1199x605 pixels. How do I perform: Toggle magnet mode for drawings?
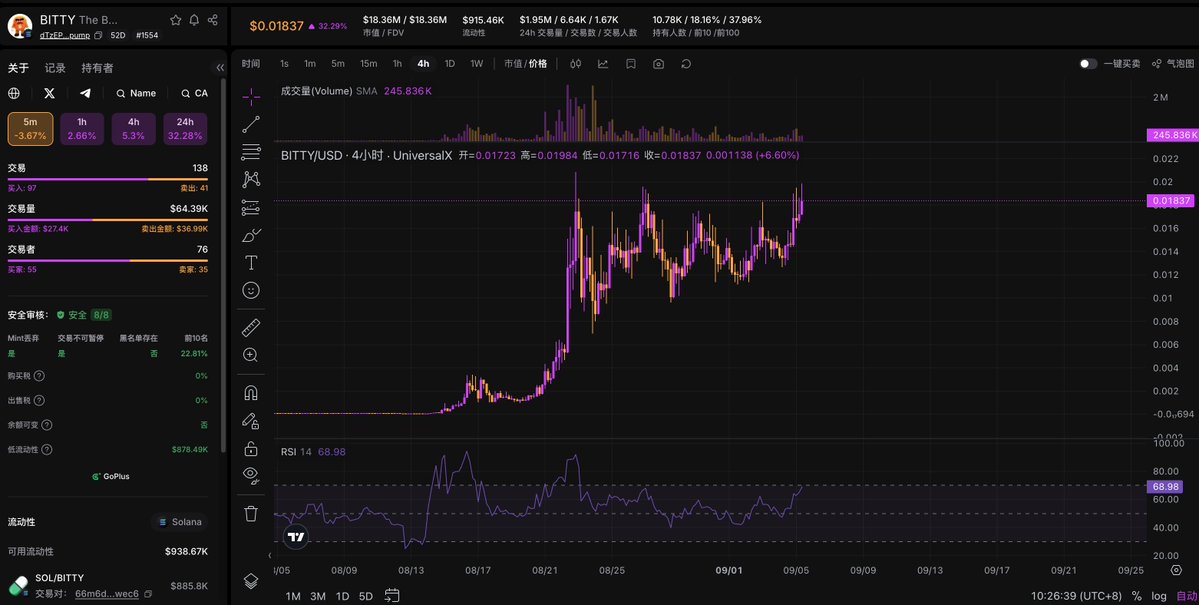click(x=251, y=393)
